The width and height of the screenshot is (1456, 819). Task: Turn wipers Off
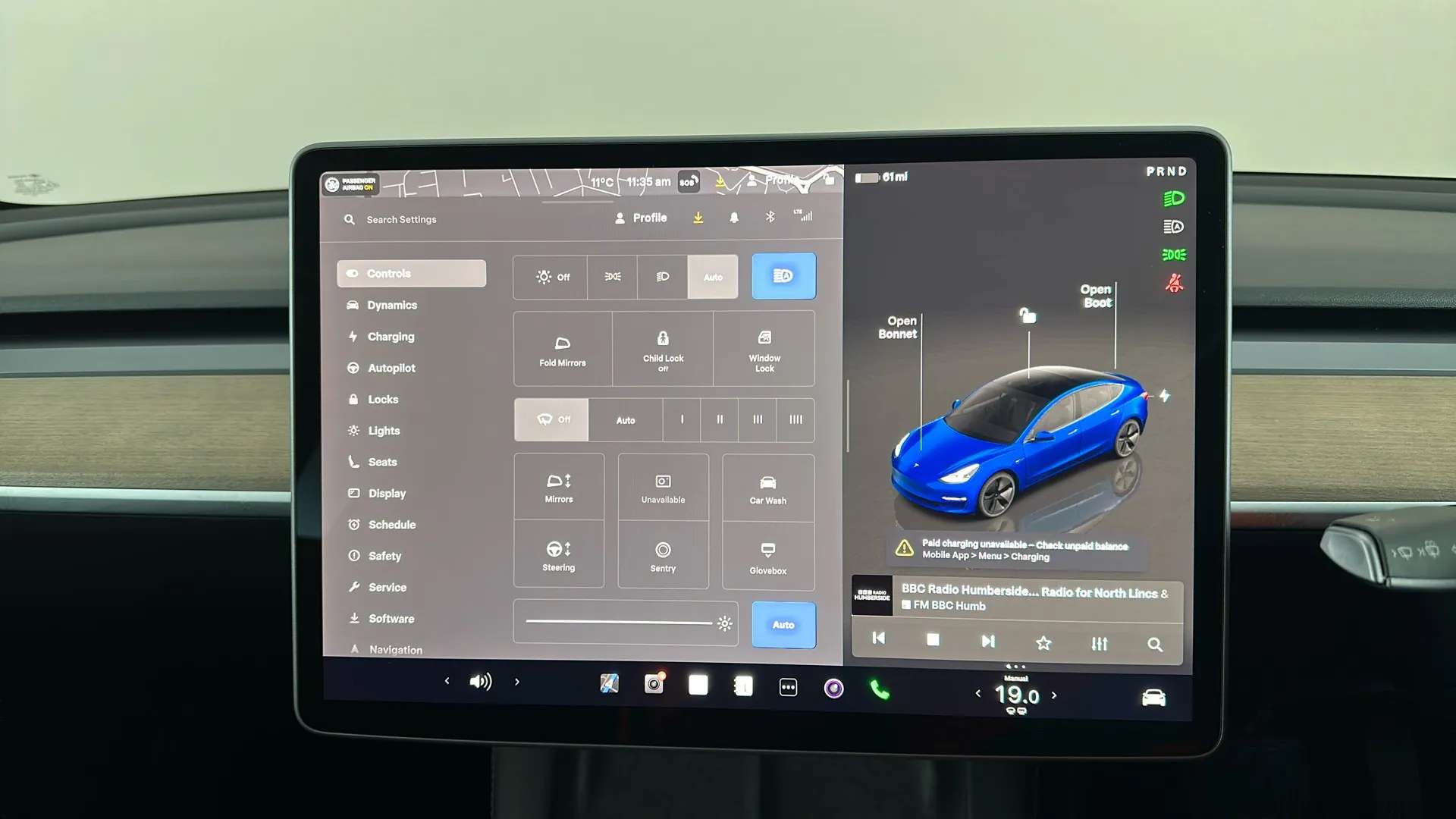pos(551,419)
